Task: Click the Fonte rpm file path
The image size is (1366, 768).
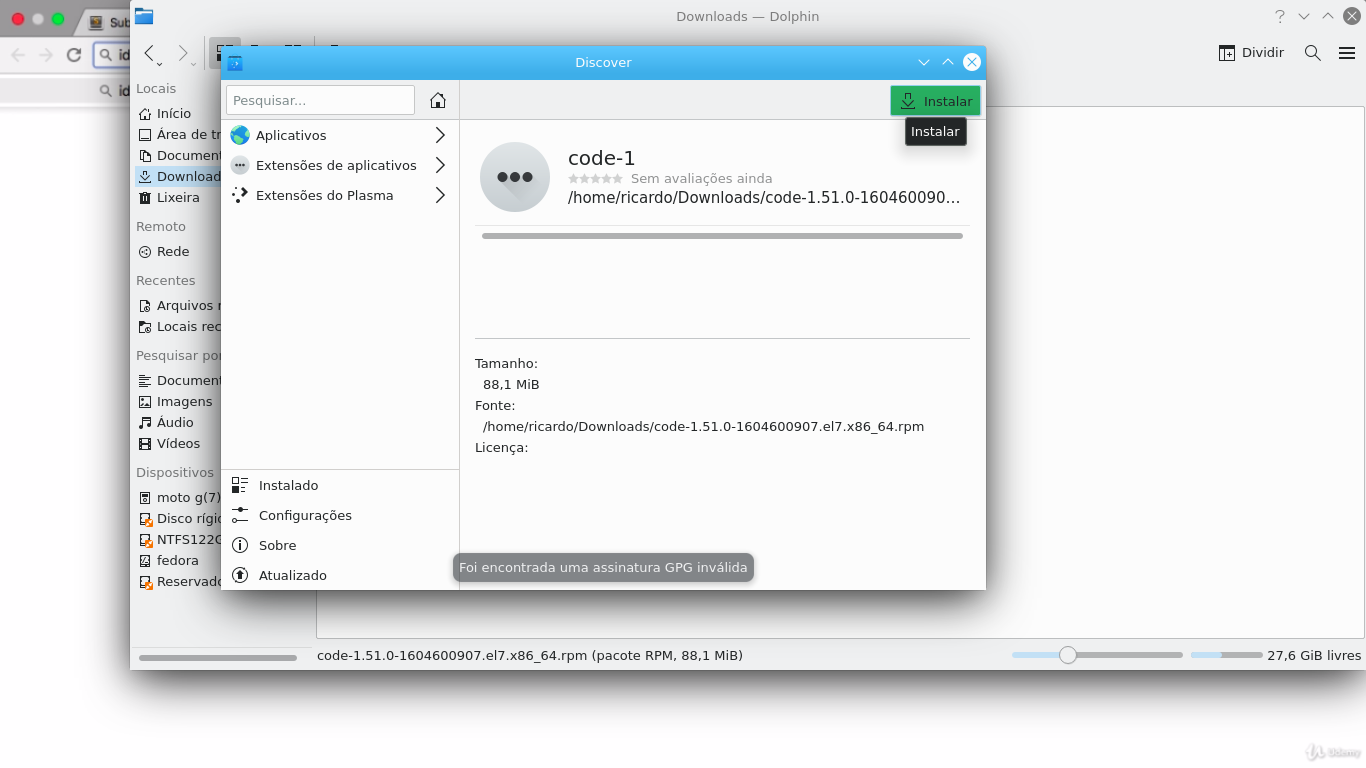Action: 703,426
